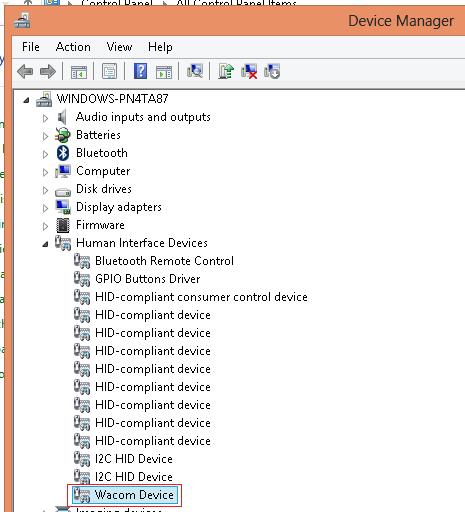Click the computer icon beside WINDOWS-PN4TA87
The height and width of the screenshot is (512, 465).
click(x=44, y=99)
